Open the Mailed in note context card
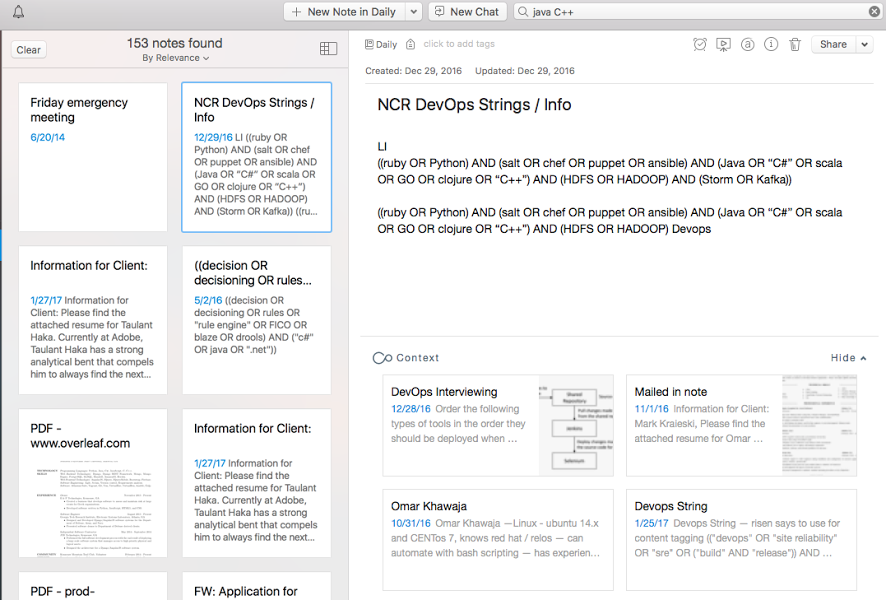The width and height of the screenshot is (886, 600). pyautogui.click(x=741, y=425)
